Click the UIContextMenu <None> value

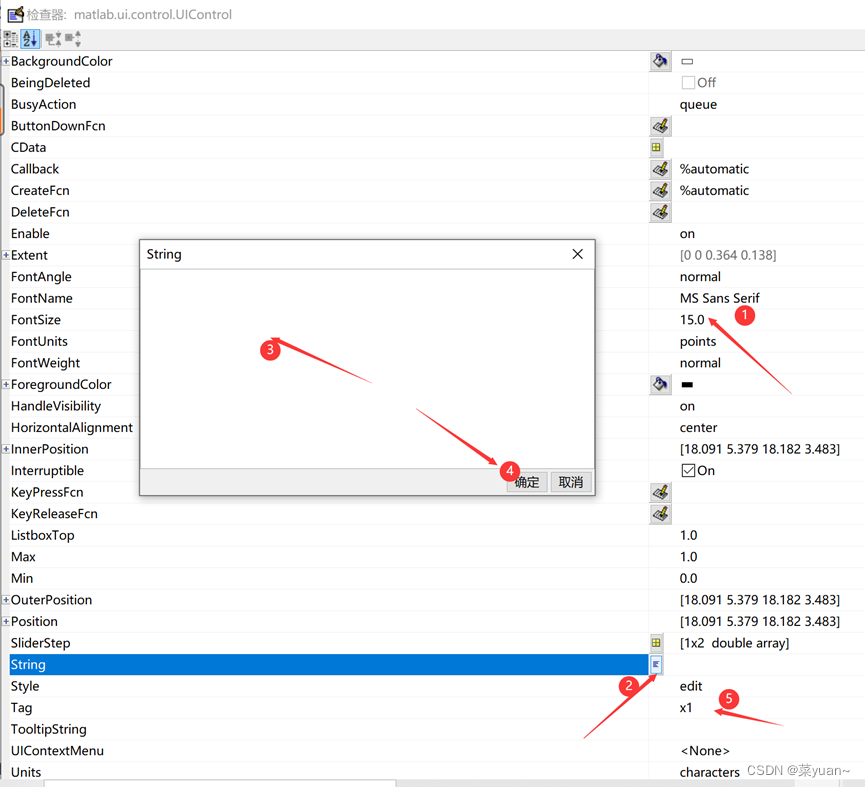(705, 751)
